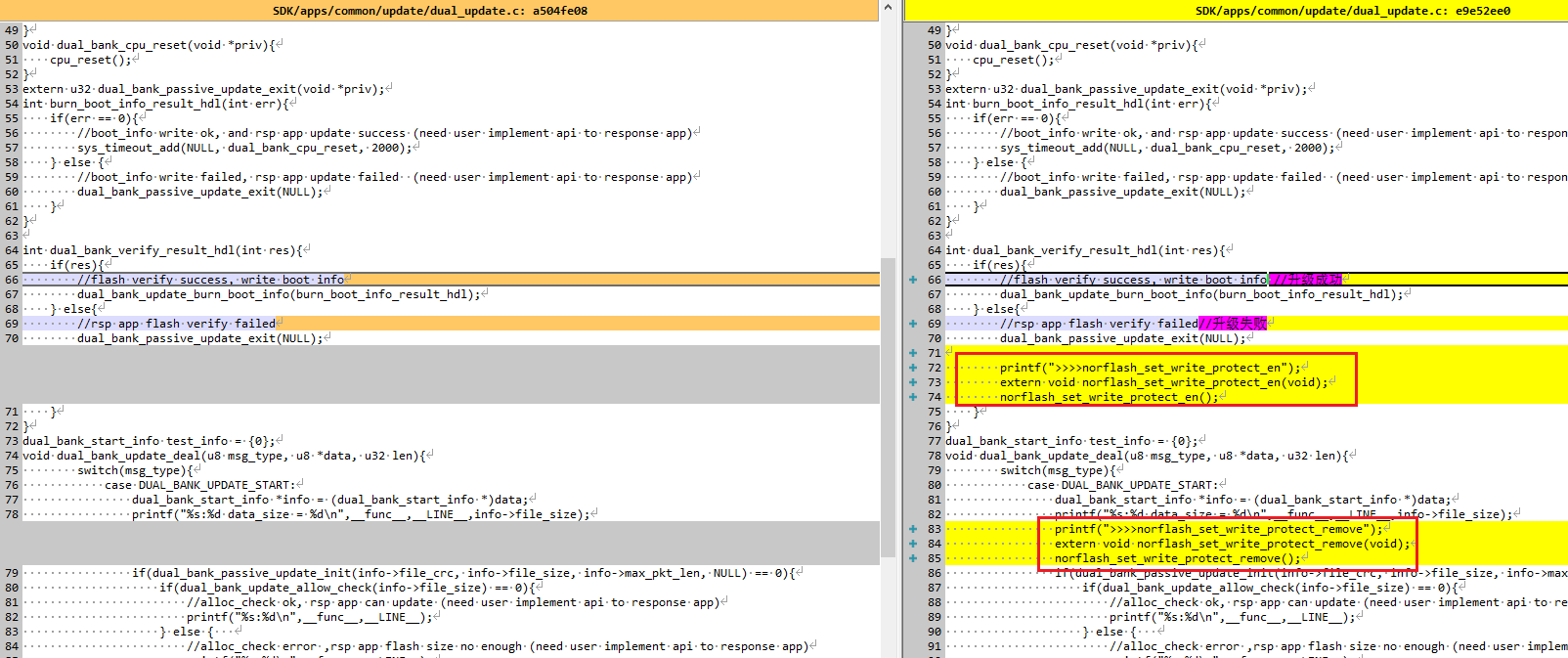Click right pane line 51 cpu_reset() call
The height and width of the screenshot is (658, 1568).
pyautogui.click(x=1013, y=60)
